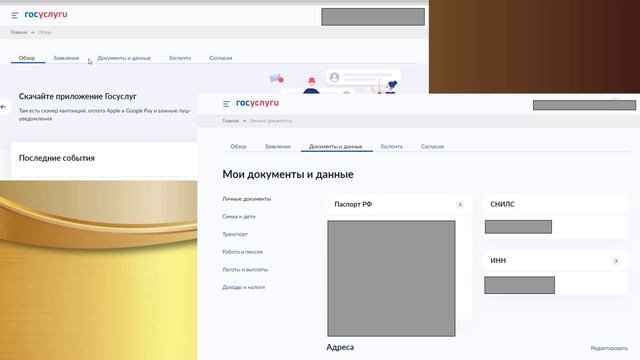The height and width of the screenshot is (360, 640).
Task: Click Скачайте приложение Госуслуг banner heading
Action: 78,96
